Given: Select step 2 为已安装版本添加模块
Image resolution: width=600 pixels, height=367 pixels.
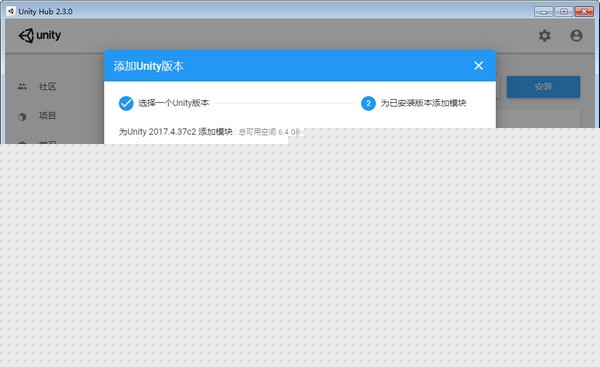Looking at the screenshot, I should 423,103.
